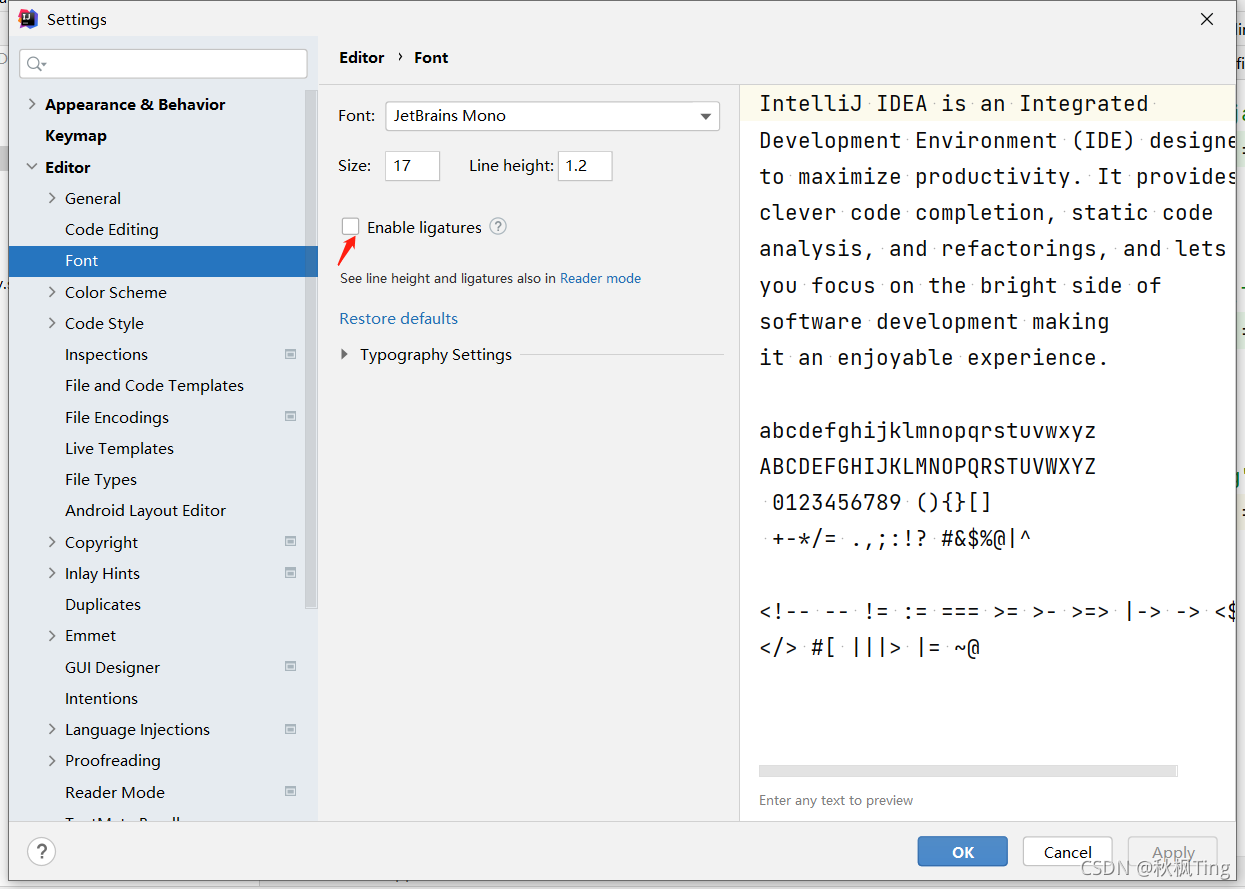Open Intentions settings page
1245x889 pixels.
pyautogui.click(x=101, y=699)
